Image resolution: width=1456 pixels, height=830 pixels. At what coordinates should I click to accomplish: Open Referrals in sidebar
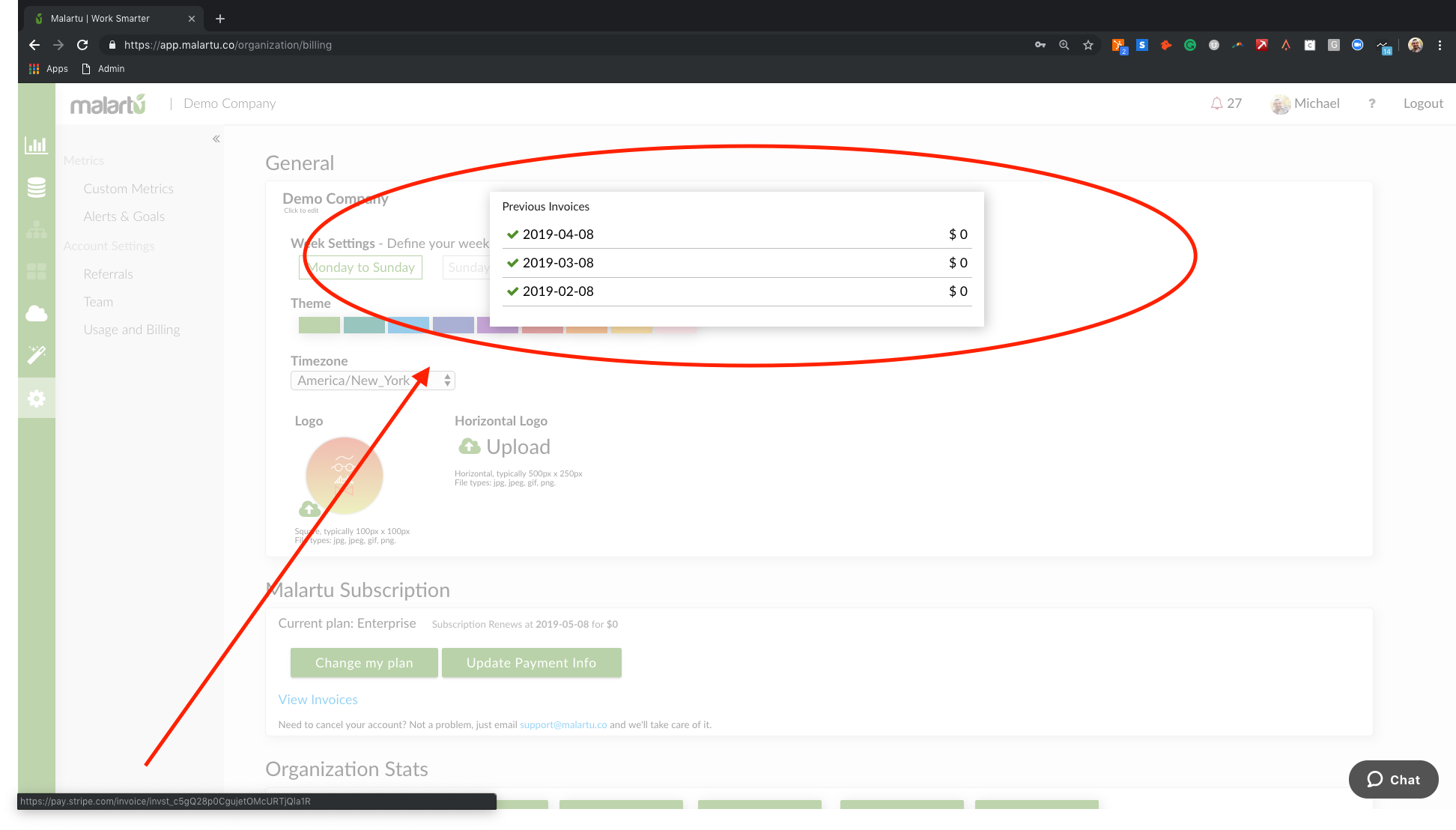point(108,274)
